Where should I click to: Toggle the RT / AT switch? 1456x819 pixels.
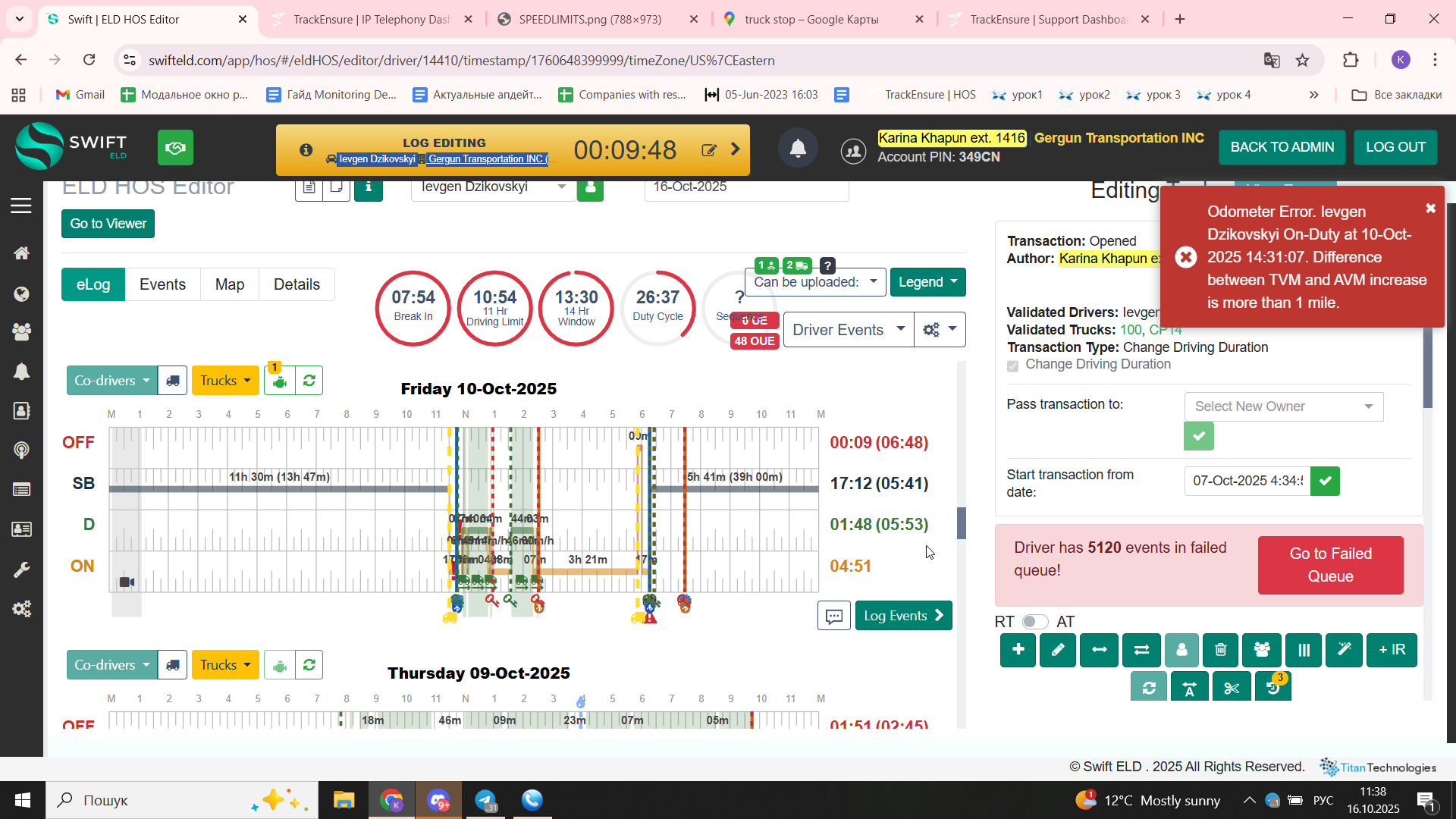click(x=1034, y=622)
